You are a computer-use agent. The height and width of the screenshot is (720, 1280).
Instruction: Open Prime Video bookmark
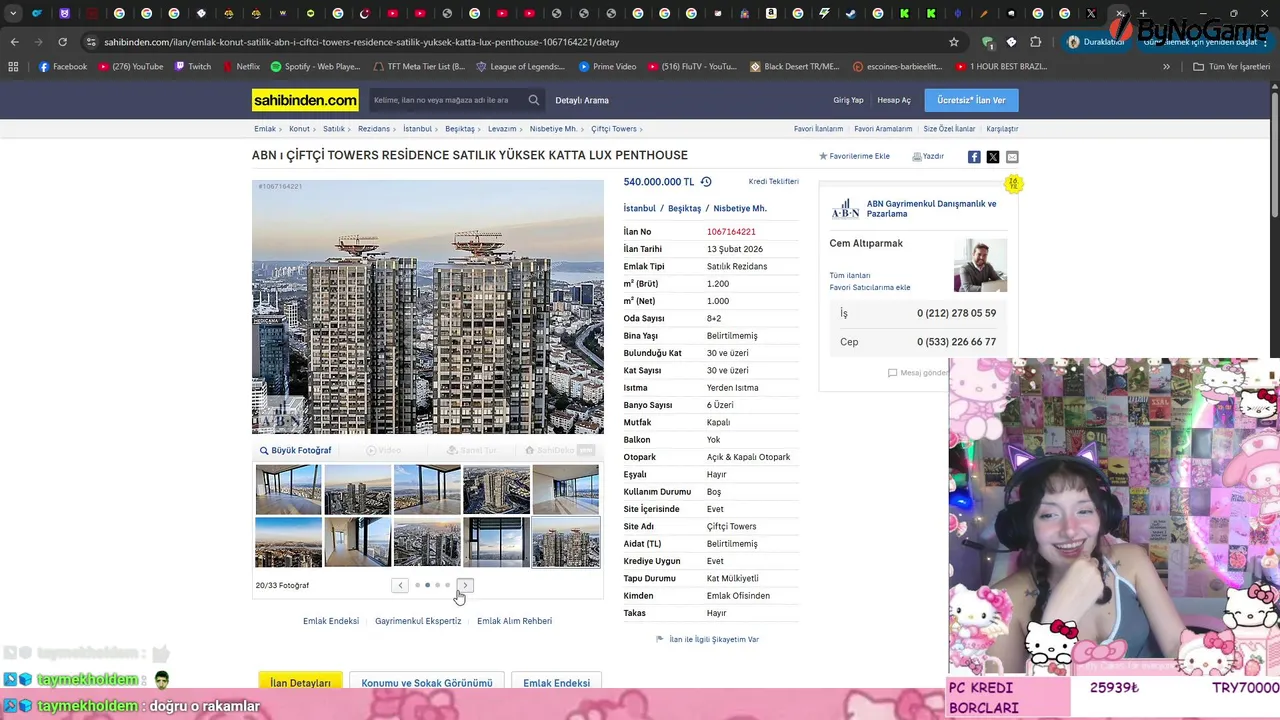(x=607, y=67)
